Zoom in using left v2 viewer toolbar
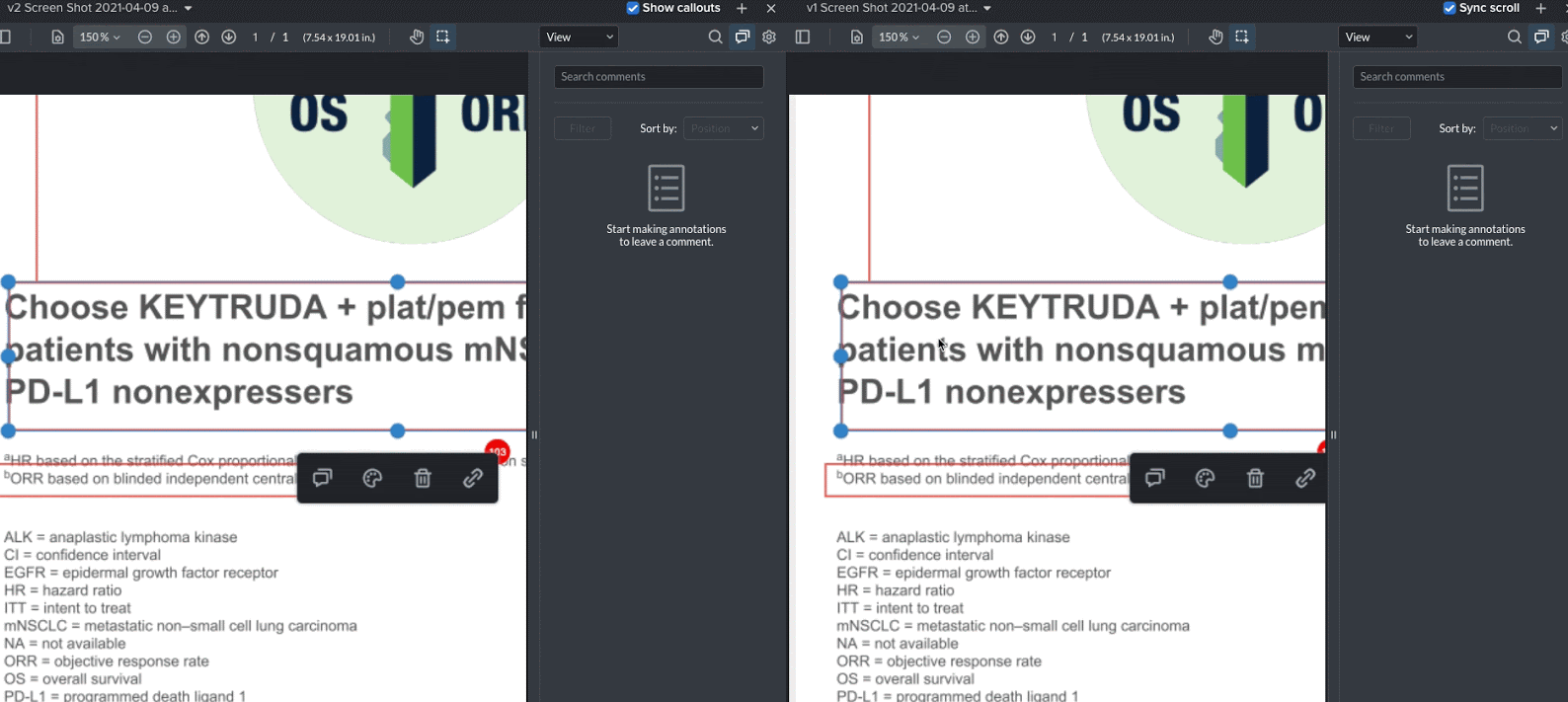Screen dimensions: 1568x702 174,37
